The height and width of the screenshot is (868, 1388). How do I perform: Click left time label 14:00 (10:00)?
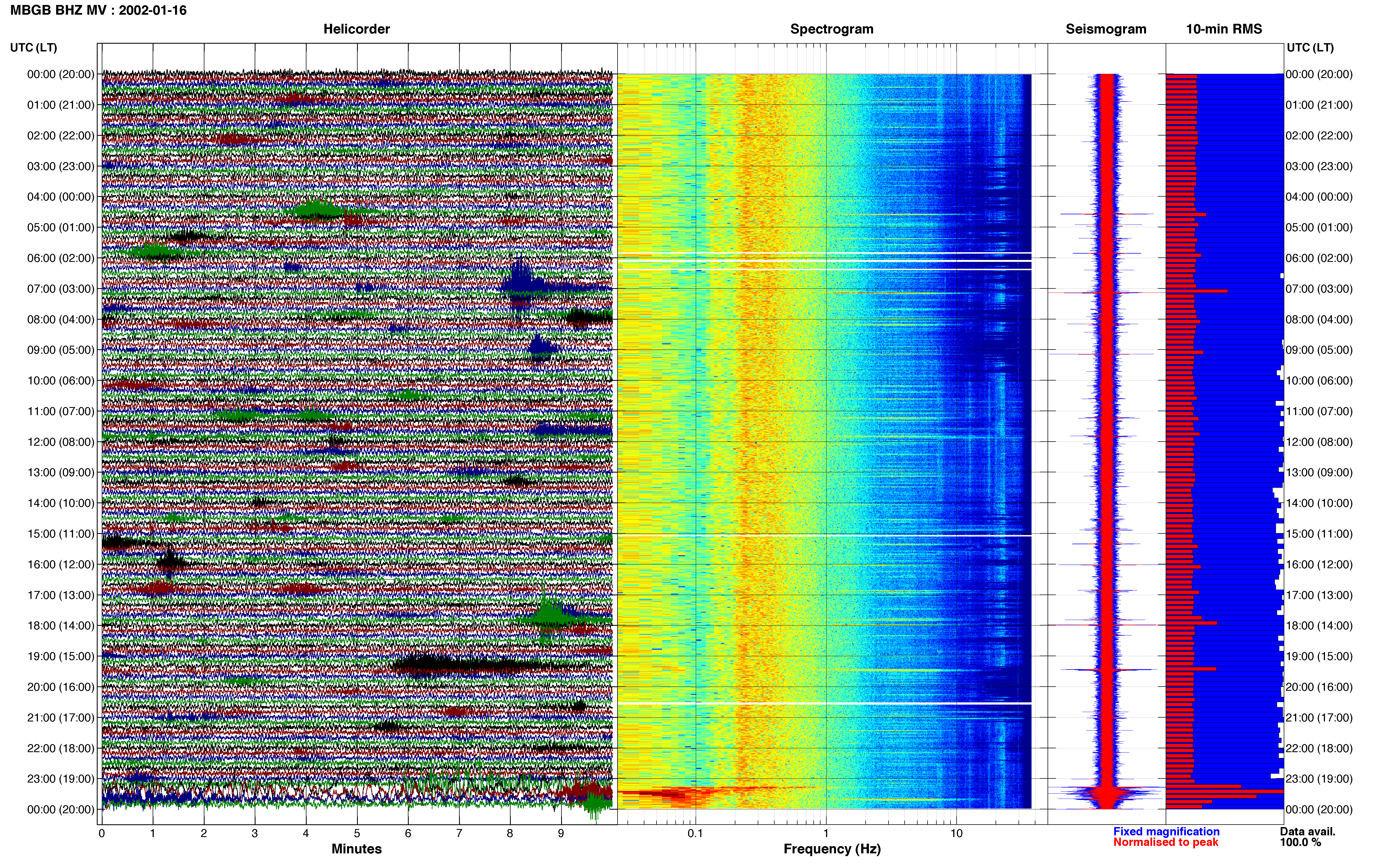(x=61, y=503)
